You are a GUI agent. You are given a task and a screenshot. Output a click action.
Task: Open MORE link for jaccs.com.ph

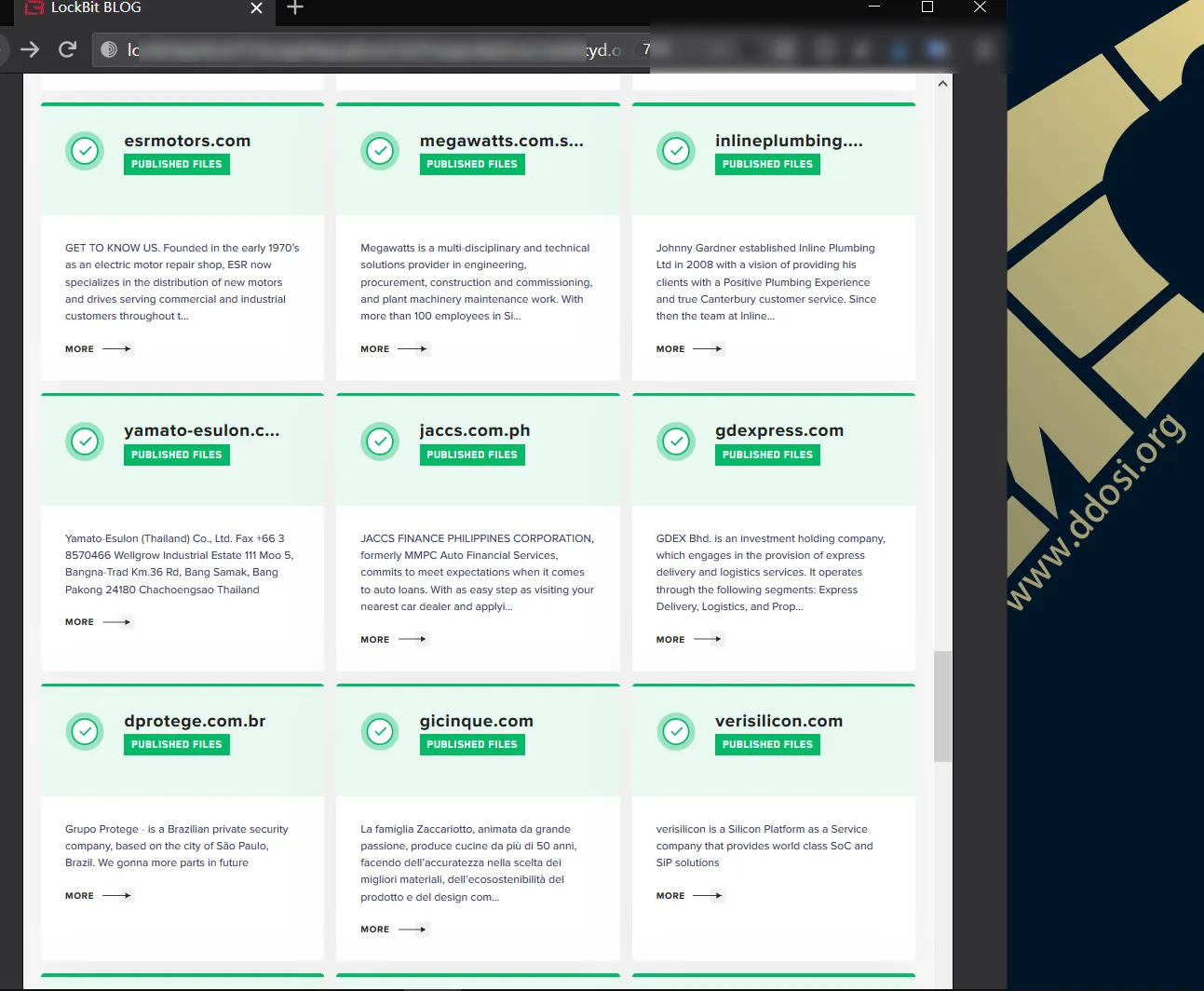point(395,640)
